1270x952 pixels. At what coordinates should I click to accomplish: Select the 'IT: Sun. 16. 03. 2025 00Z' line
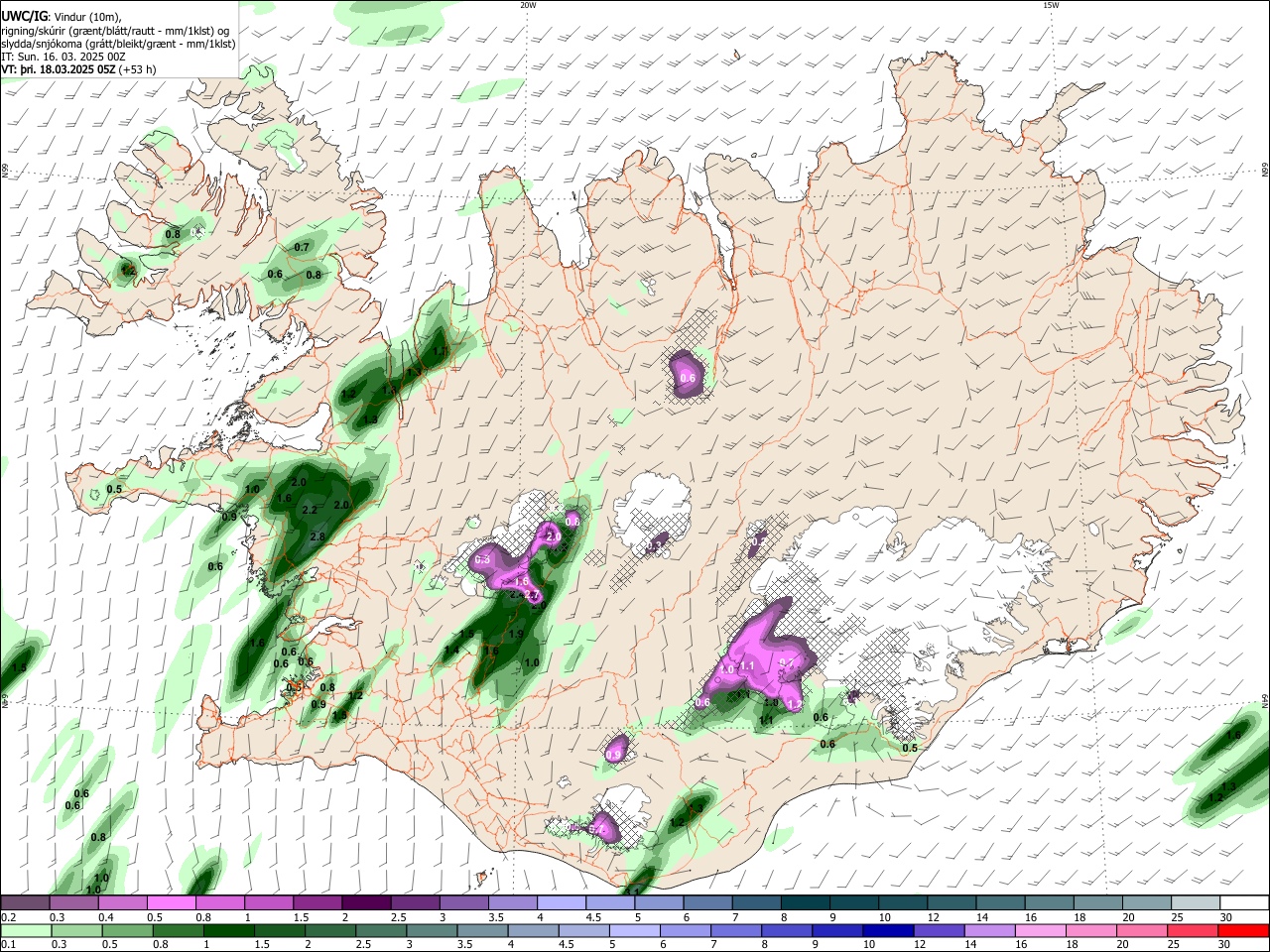[x=63, y=57]
